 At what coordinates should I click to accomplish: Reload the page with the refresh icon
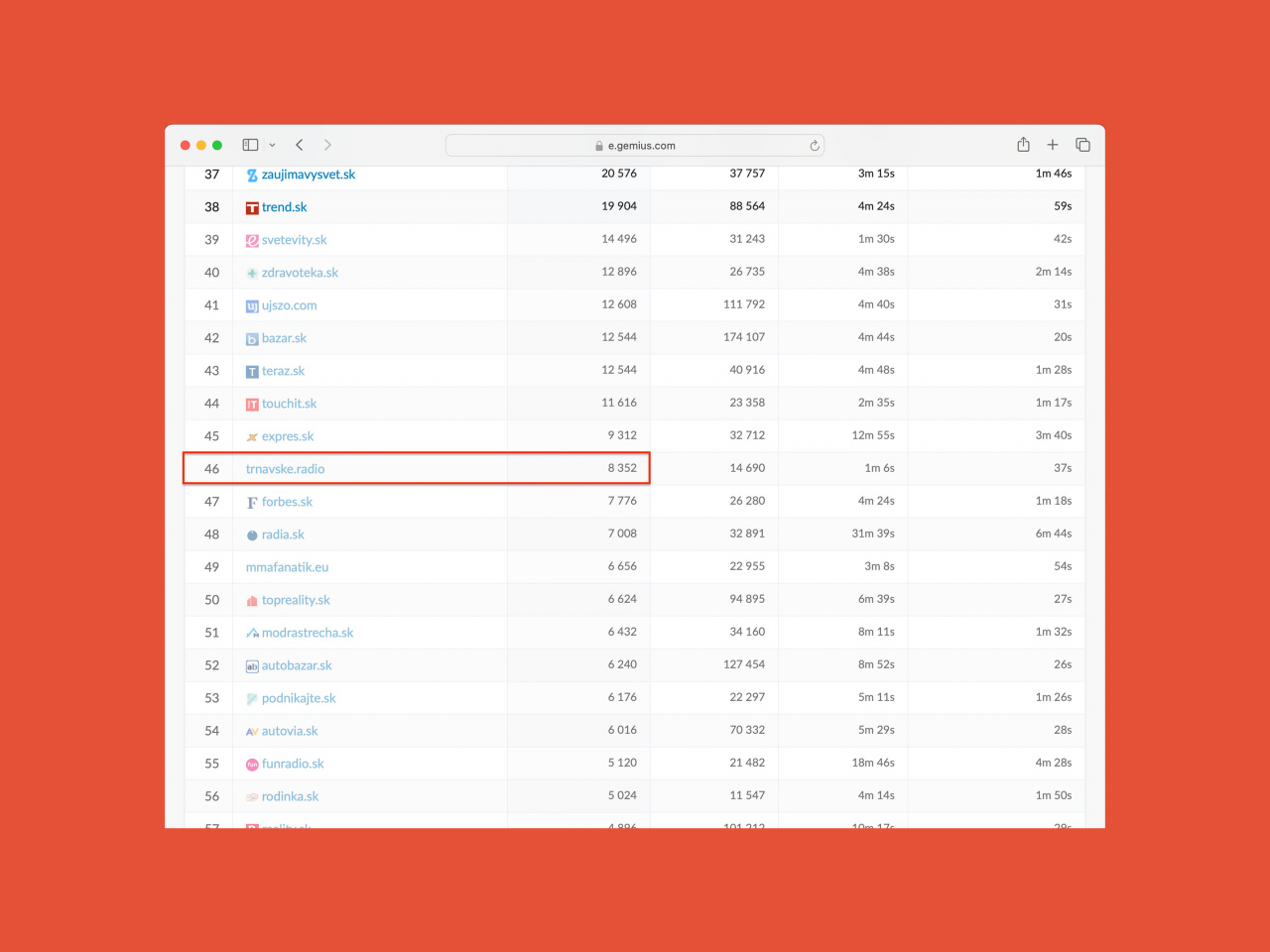pyautogui.click(x=815, y=145)
